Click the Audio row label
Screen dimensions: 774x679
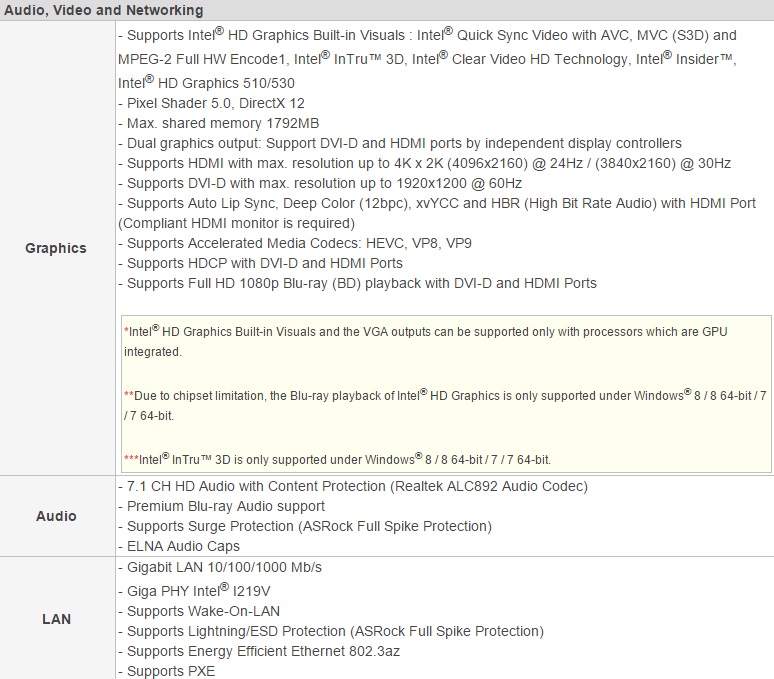coord(56,516)
